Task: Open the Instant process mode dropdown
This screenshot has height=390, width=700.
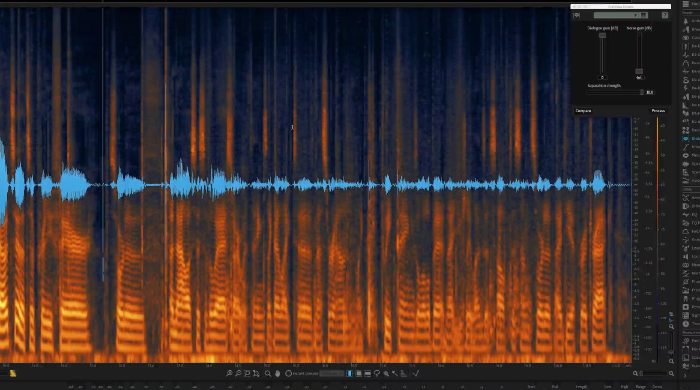Action: (332, 373)
